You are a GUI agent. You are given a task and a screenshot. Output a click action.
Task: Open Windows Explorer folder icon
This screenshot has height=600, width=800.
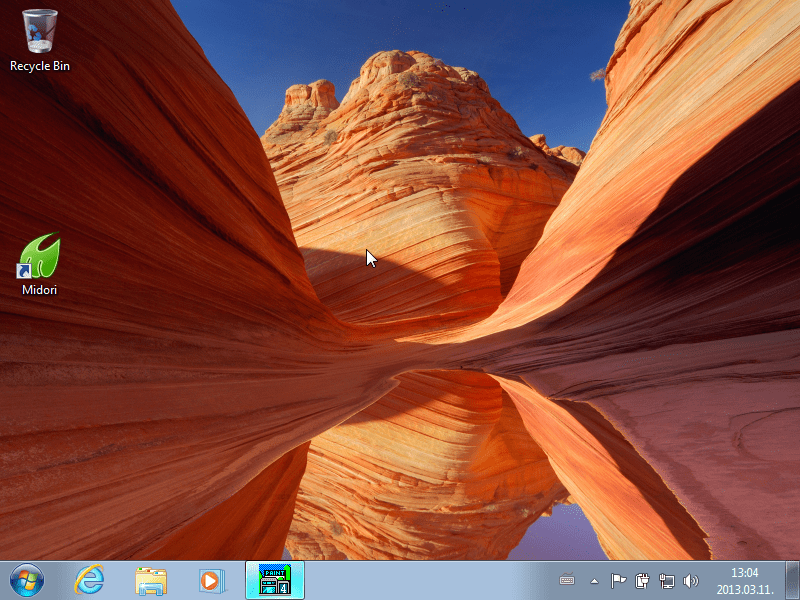(151, 581)
